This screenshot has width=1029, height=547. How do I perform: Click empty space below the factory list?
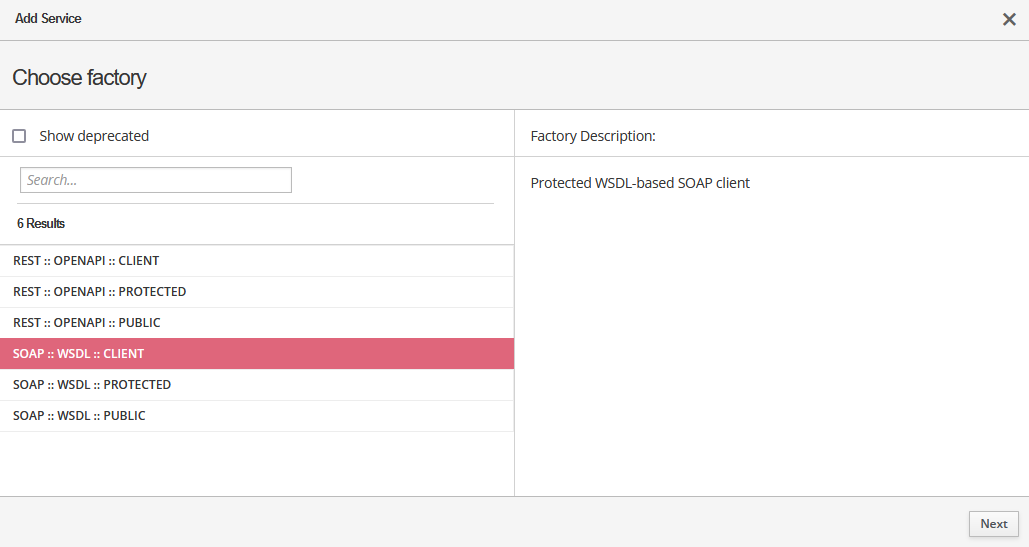click(x=256, y=463)
